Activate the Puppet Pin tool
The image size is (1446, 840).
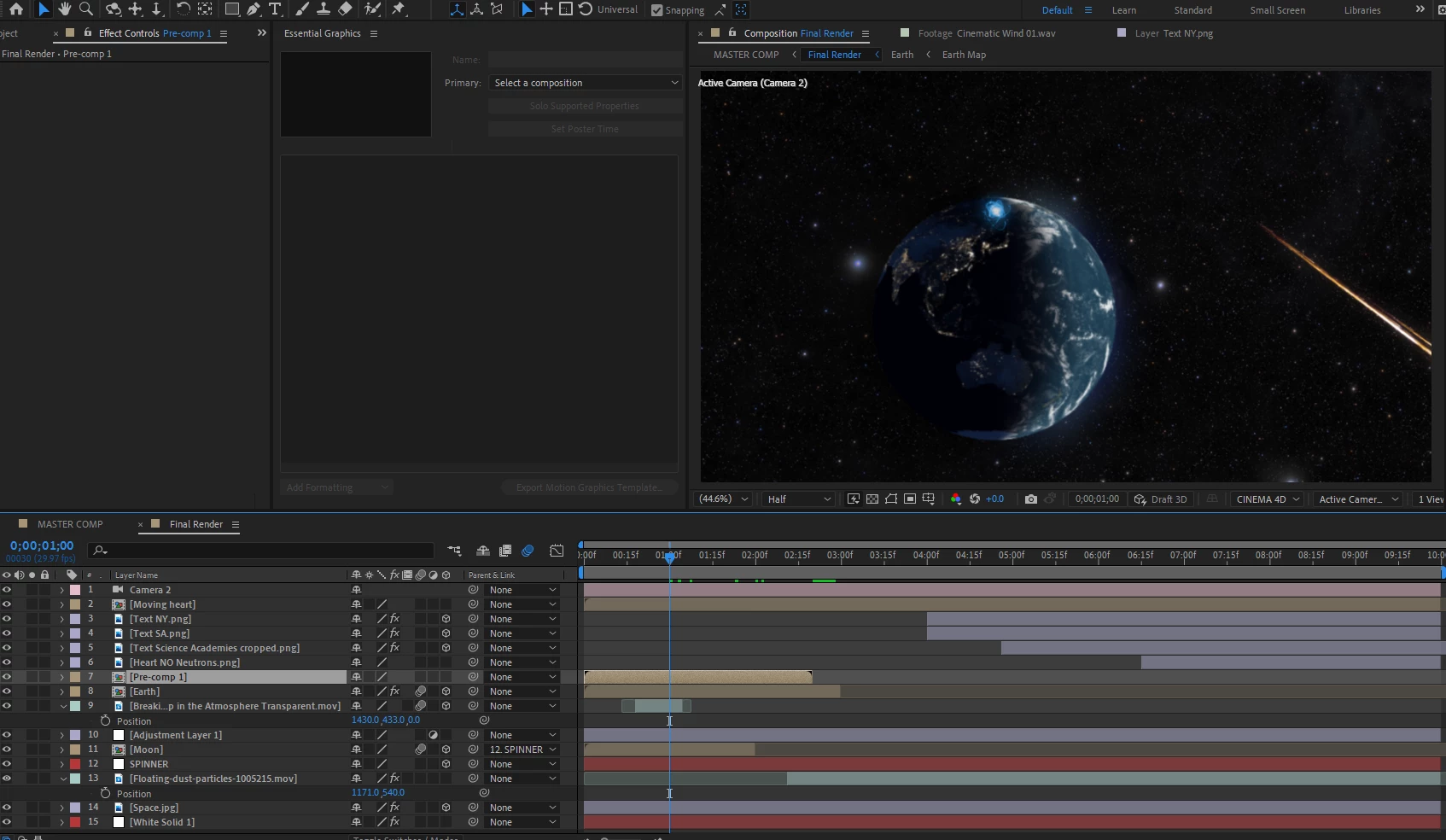[x=399, y=9]
